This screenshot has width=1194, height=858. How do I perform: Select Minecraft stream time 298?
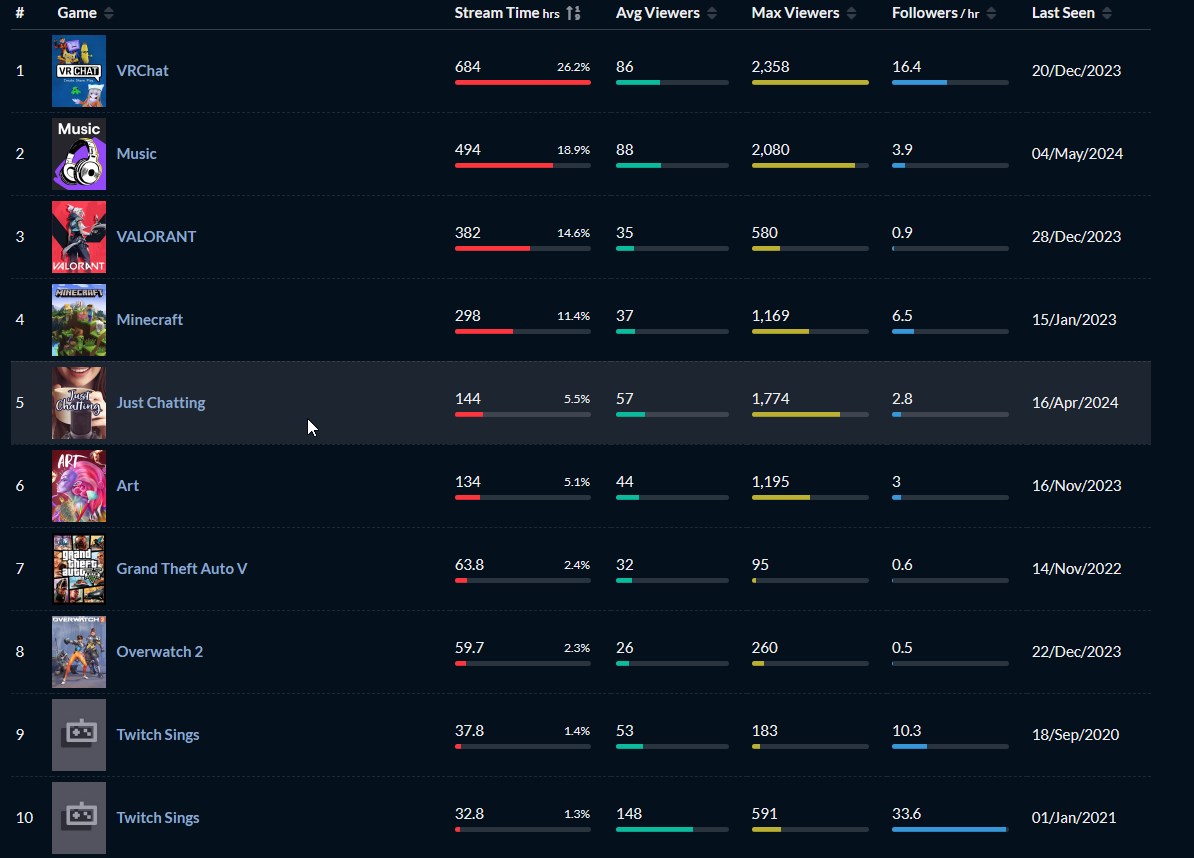click(x=468, y=316)
